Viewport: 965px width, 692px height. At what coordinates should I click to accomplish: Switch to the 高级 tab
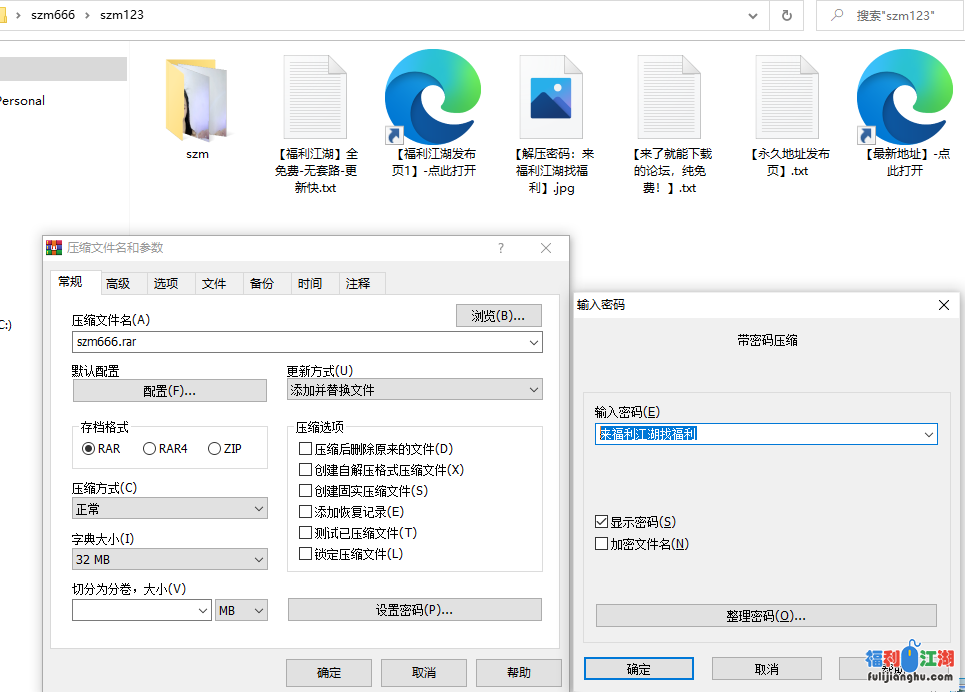click(x=120, y=283)
